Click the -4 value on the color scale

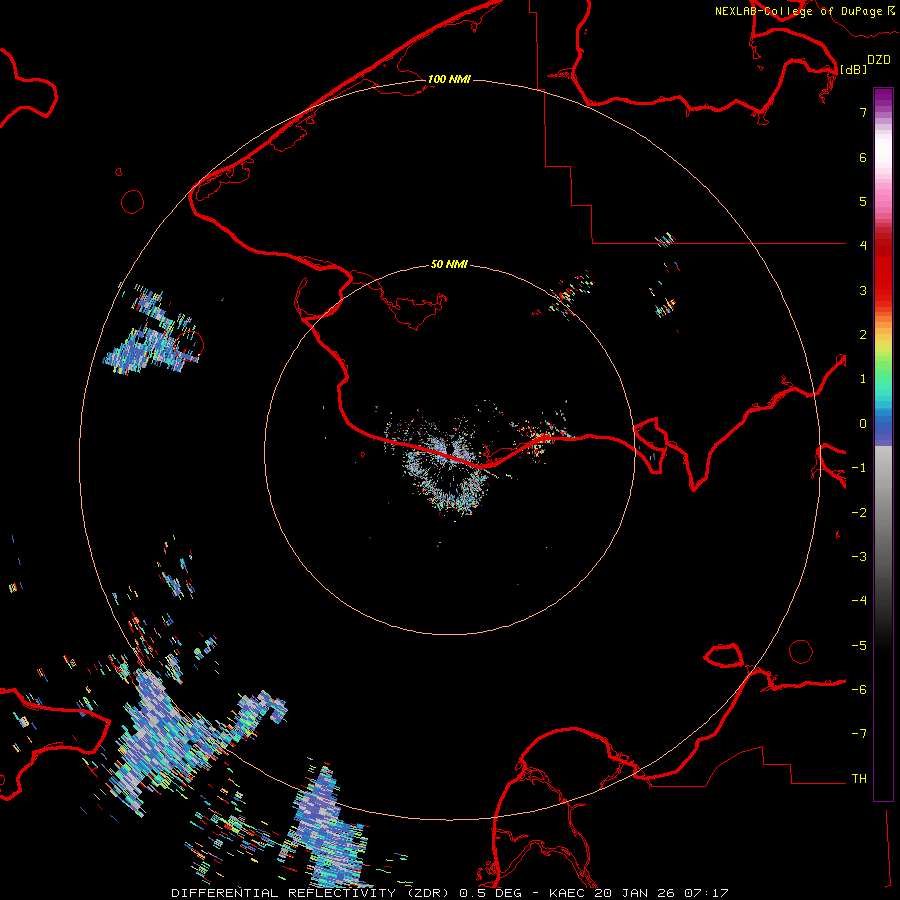(x=859, y=601)
